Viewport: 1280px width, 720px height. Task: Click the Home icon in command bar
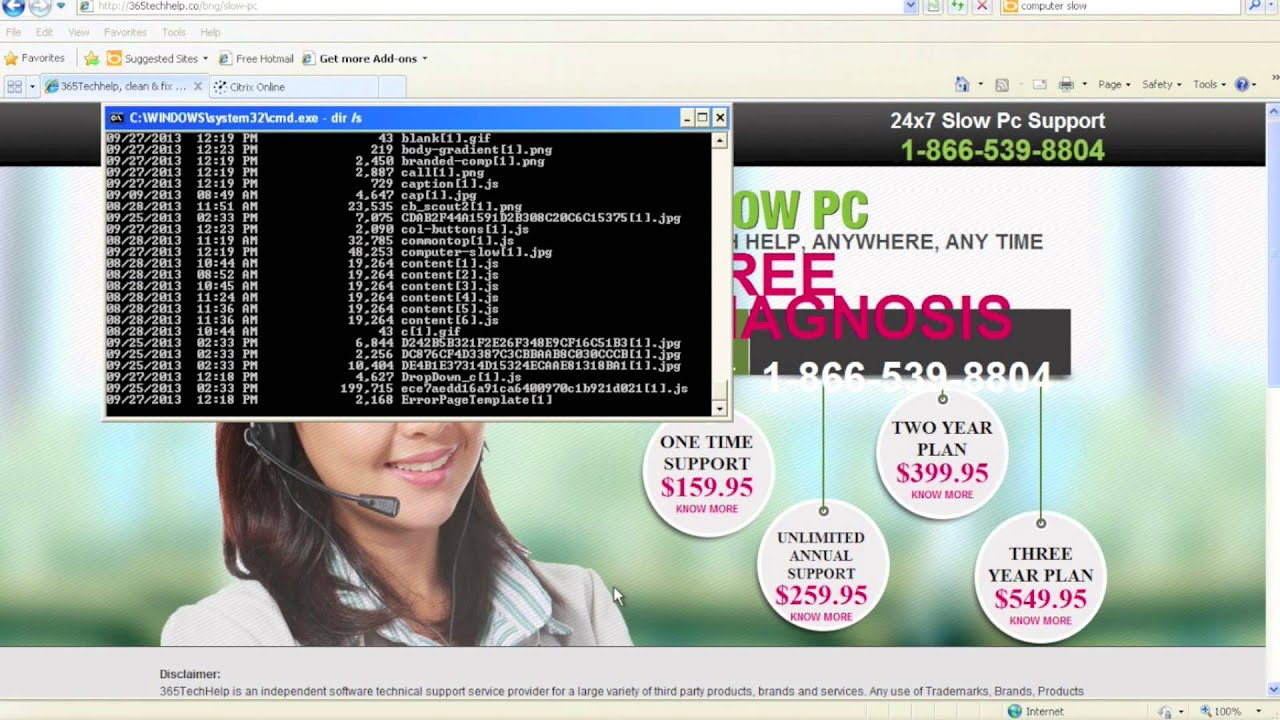pyautogui.click(x=962, y=85)
